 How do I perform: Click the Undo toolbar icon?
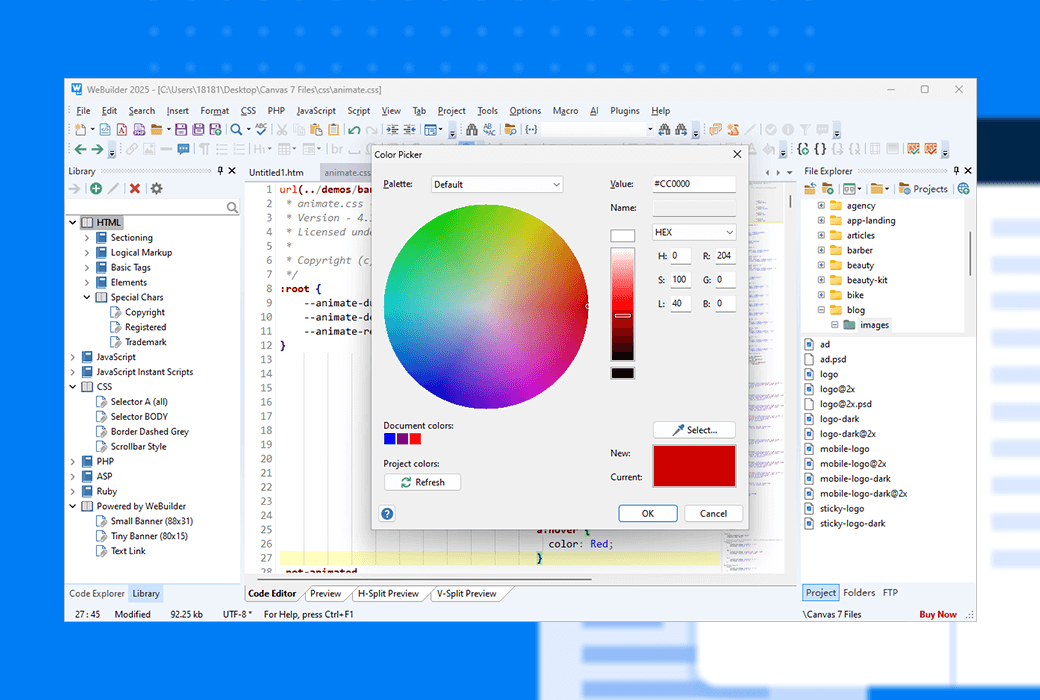[x=354, y=130]
